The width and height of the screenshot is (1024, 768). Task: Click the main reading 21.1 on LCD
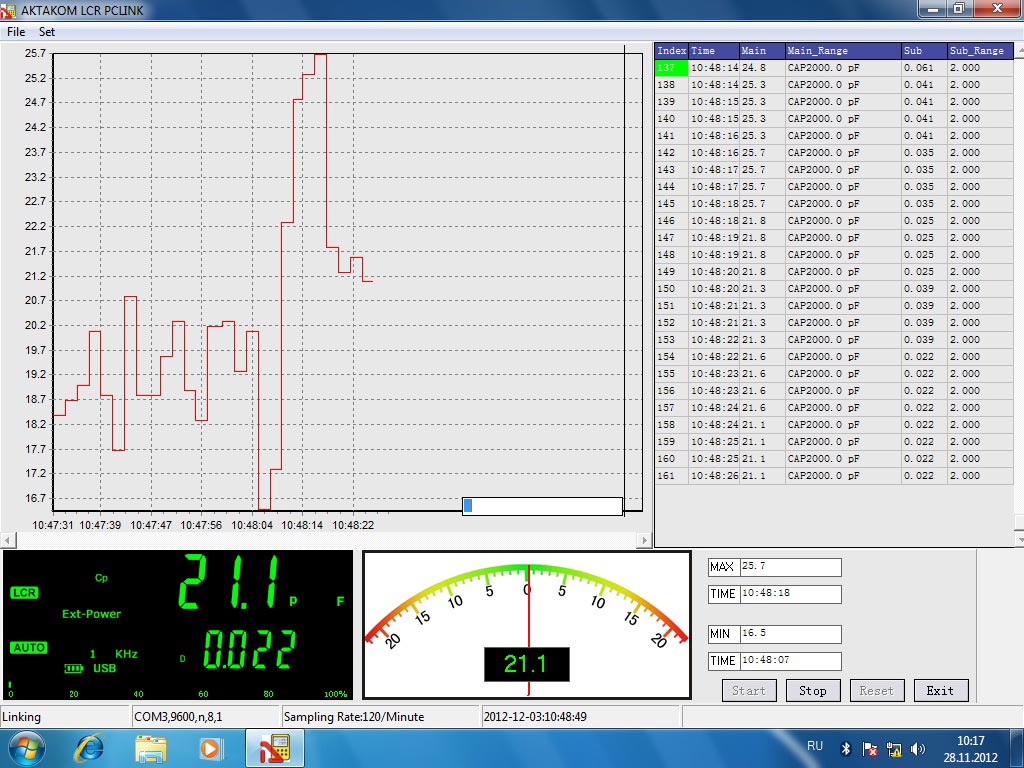[229, 583]
